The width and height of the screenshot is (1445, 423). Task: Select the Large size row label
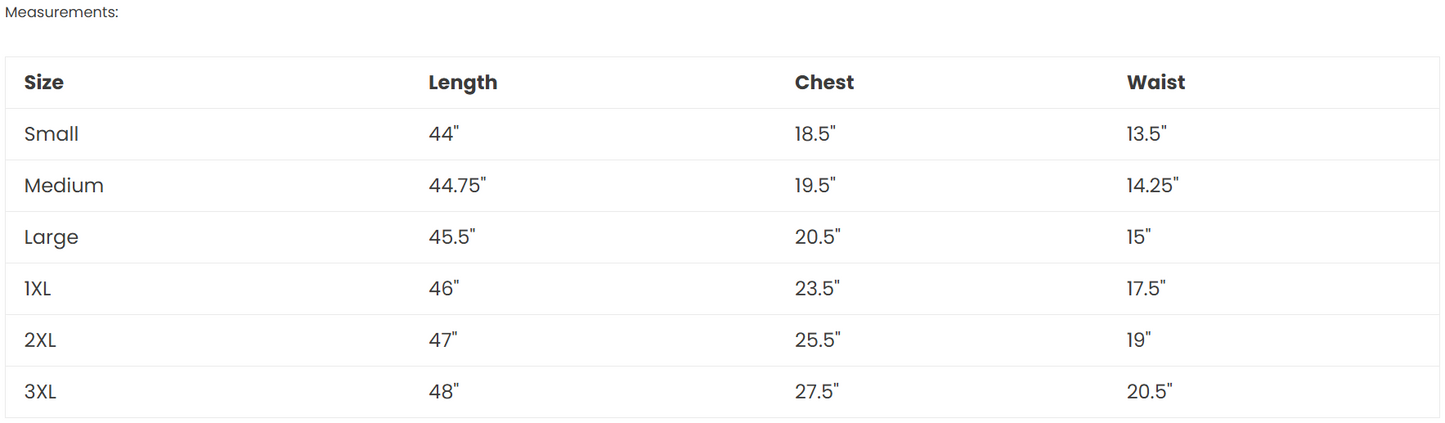pyautogui.click(x=51, y=238)
